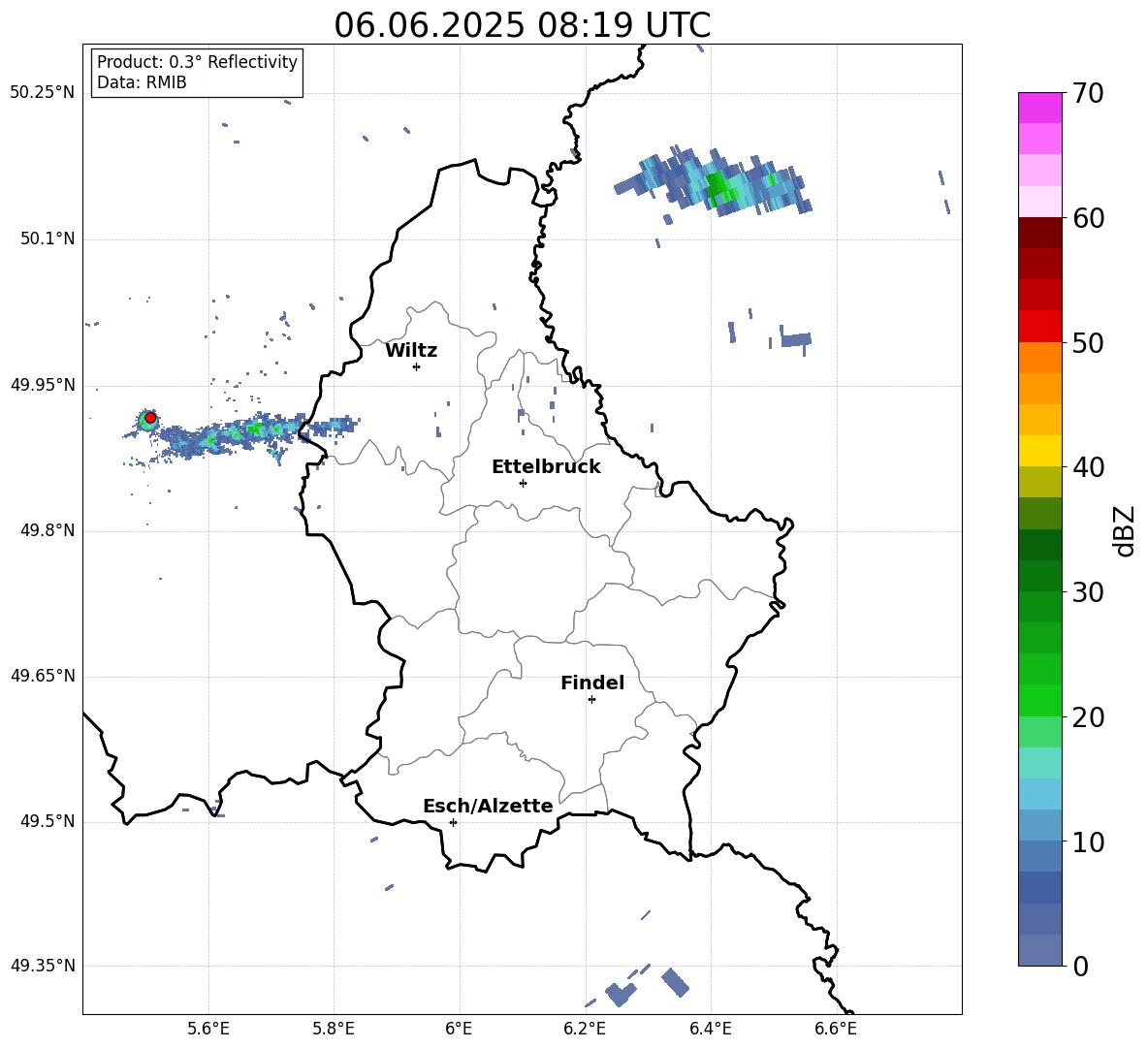Click the colorbar 10 tick label
The image size is (1148, 1048).
point(1088,842)
